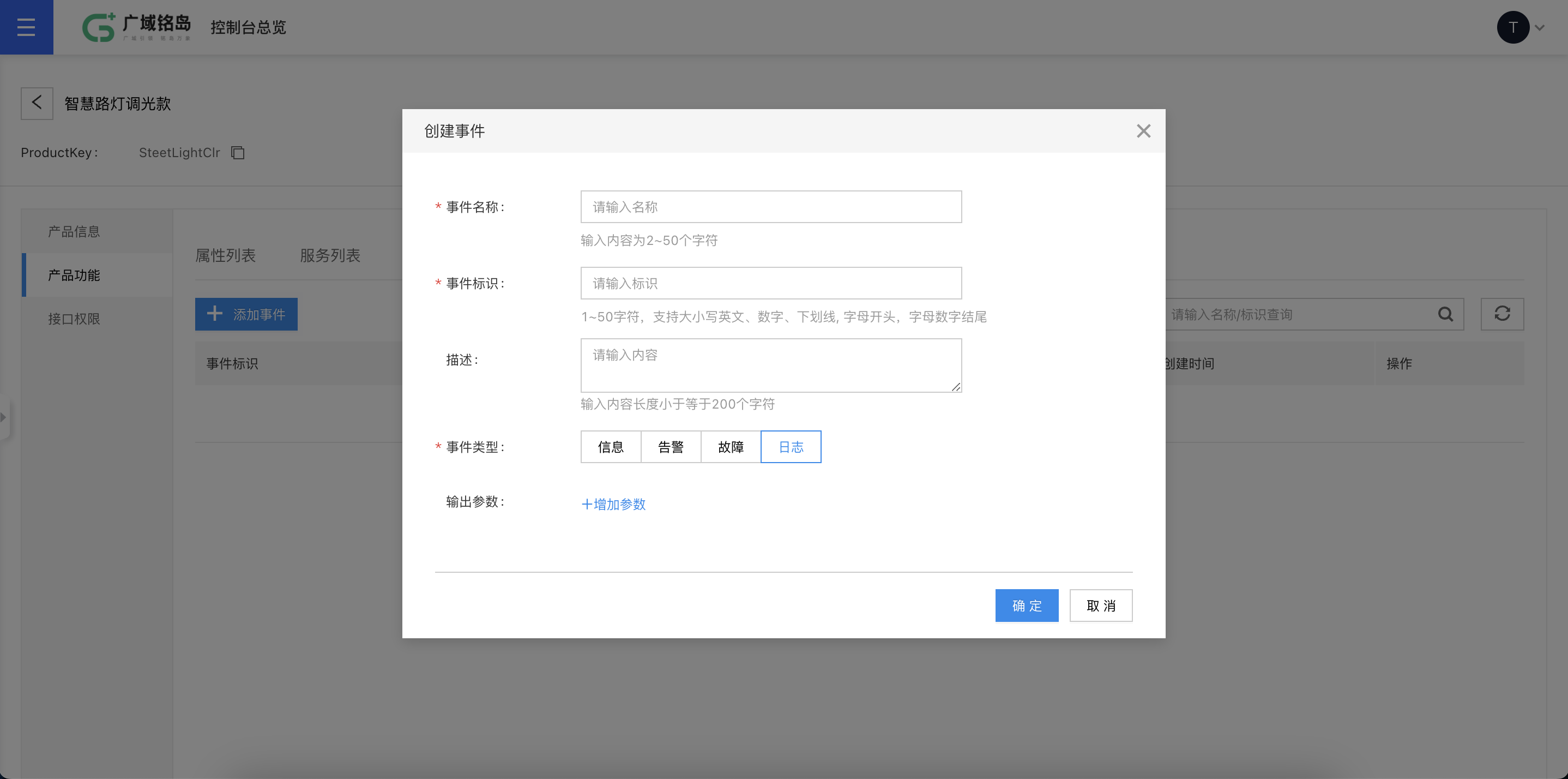This screenshot has height=779, width=1568.
Task: Expand the account dropdown arrow
Action: [1540, 27]
